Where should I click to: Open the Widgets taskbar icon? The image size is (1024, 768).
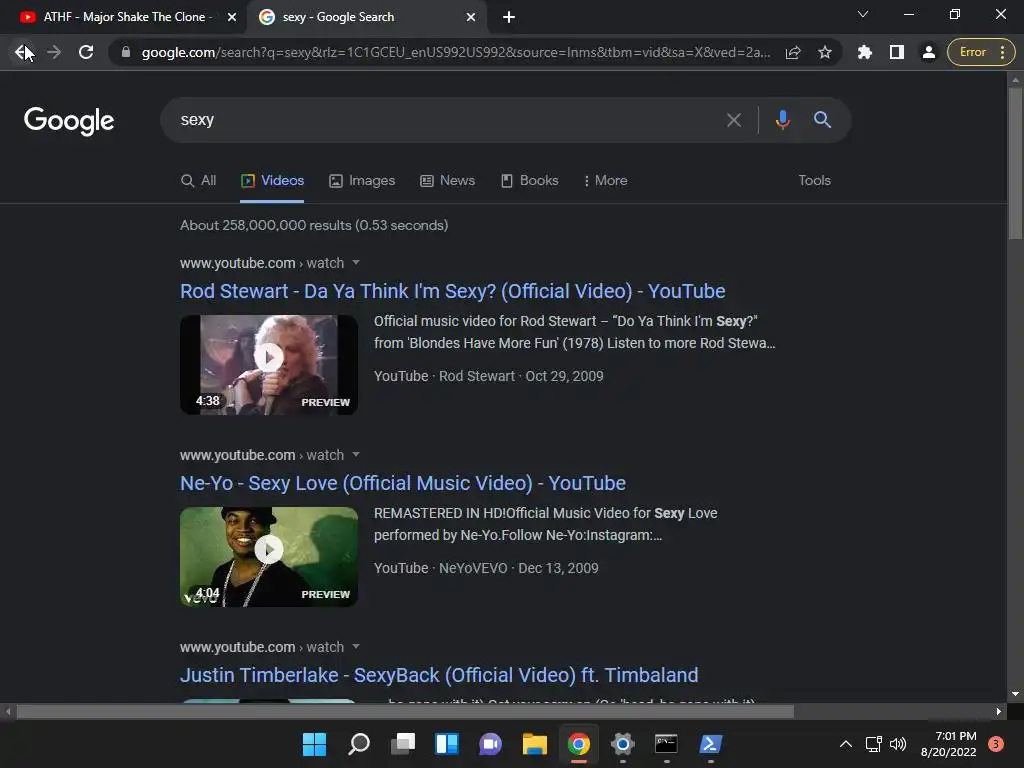pos(447,744)
